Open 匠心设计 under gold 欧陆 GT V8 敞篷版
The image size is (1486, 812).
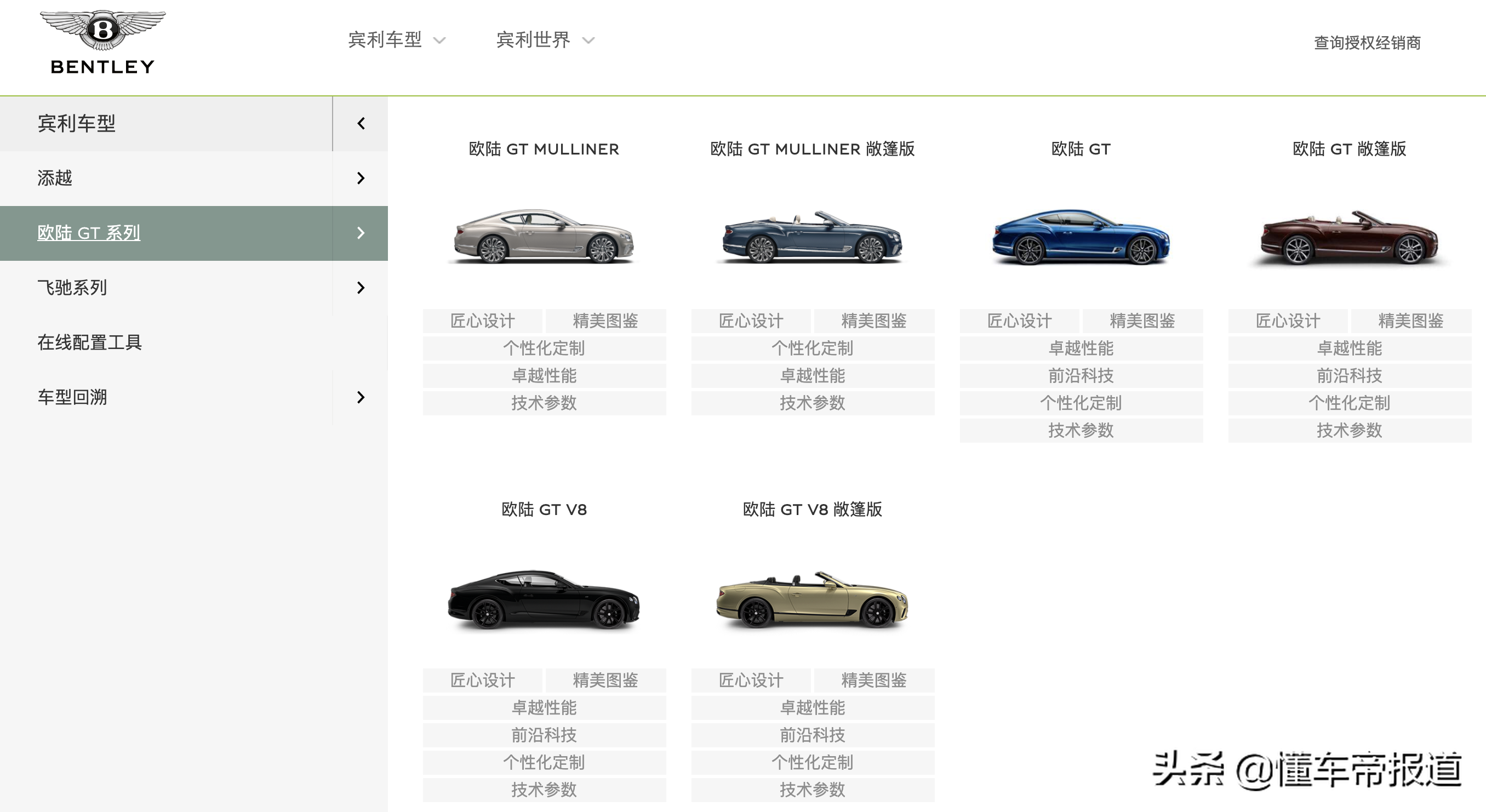(751, 681)
